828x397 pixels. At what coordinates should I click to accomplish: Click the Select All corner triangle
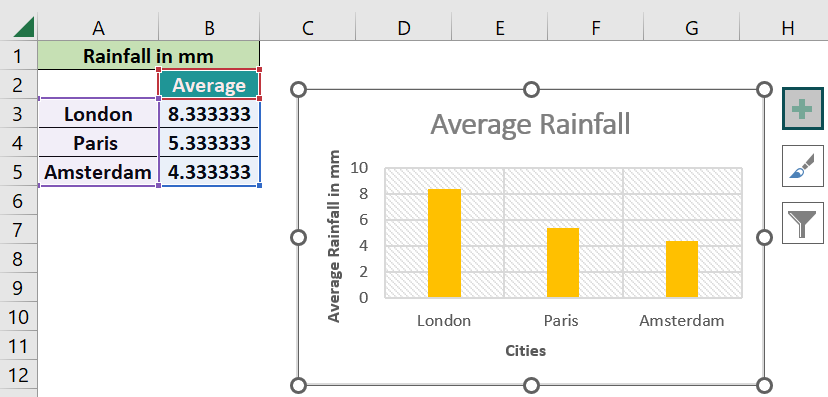[24, 27]
